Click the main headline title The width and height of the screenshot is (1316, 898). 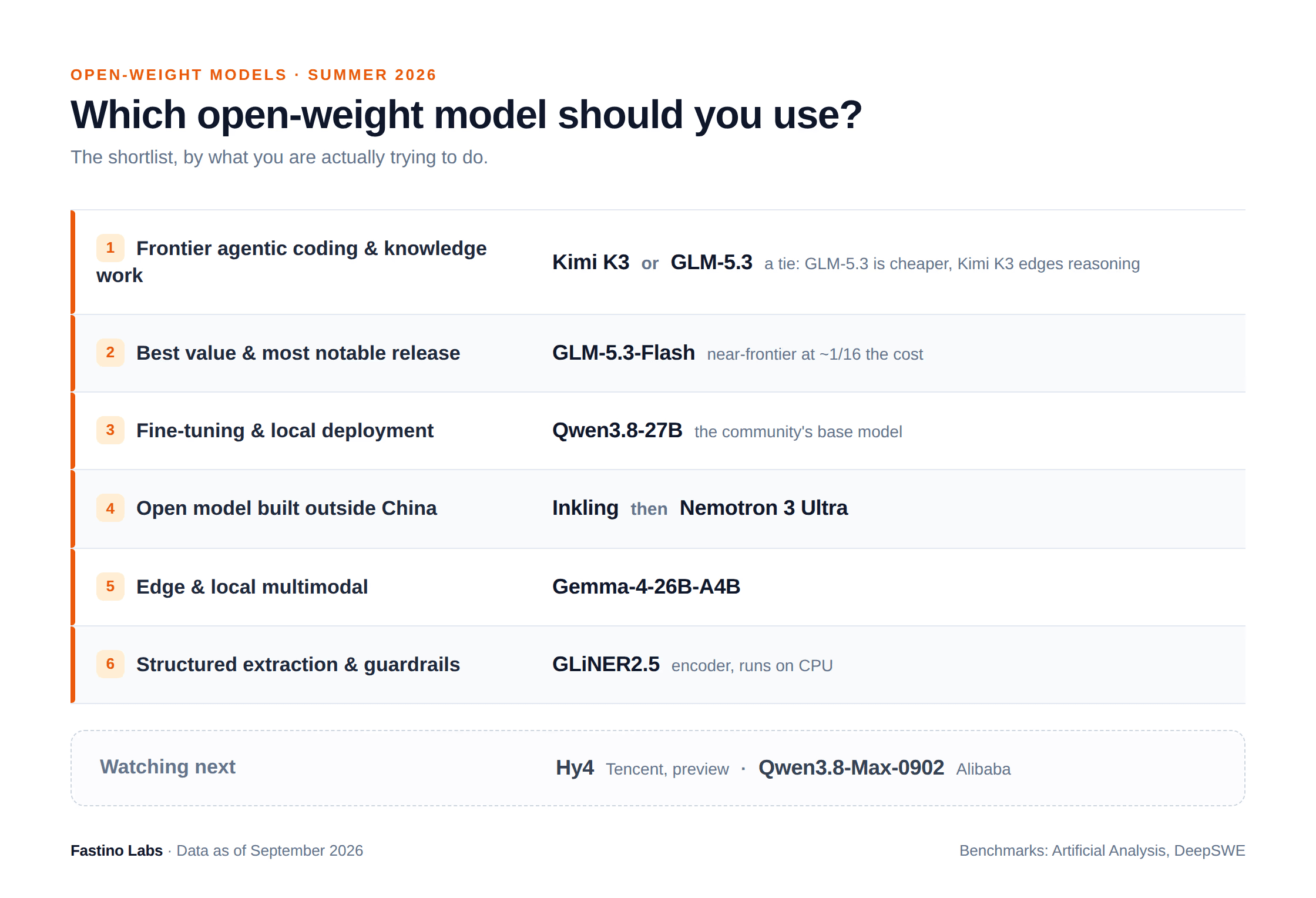466,115
